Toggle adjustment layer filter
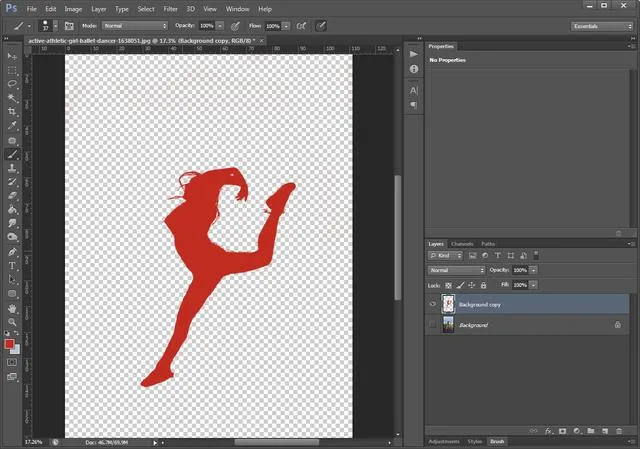The width and height of the screenshot is (640, 449). pos(485,256)
